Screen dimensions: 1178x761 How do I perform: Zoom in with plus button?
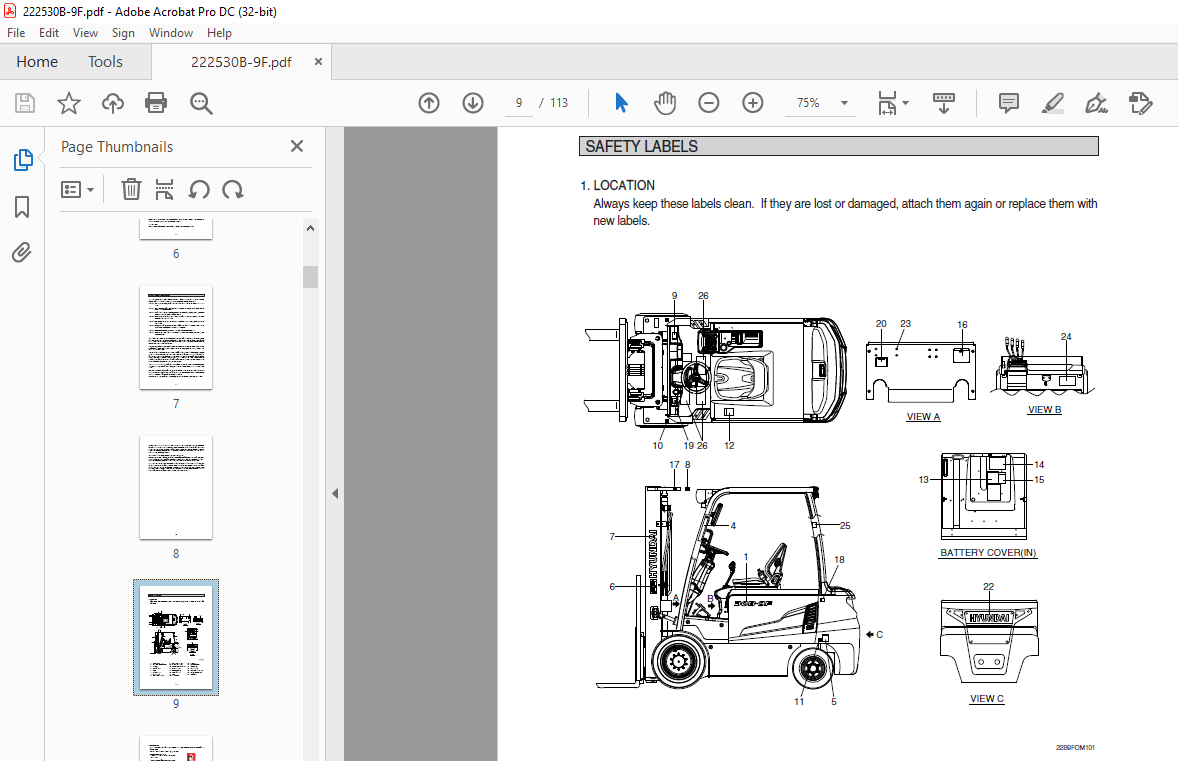point(753,103)
